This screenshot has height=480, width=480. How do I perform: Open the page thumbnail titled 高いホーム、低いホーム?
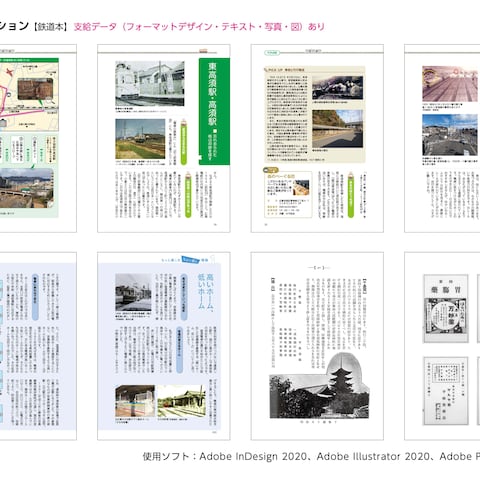point(164,346)
